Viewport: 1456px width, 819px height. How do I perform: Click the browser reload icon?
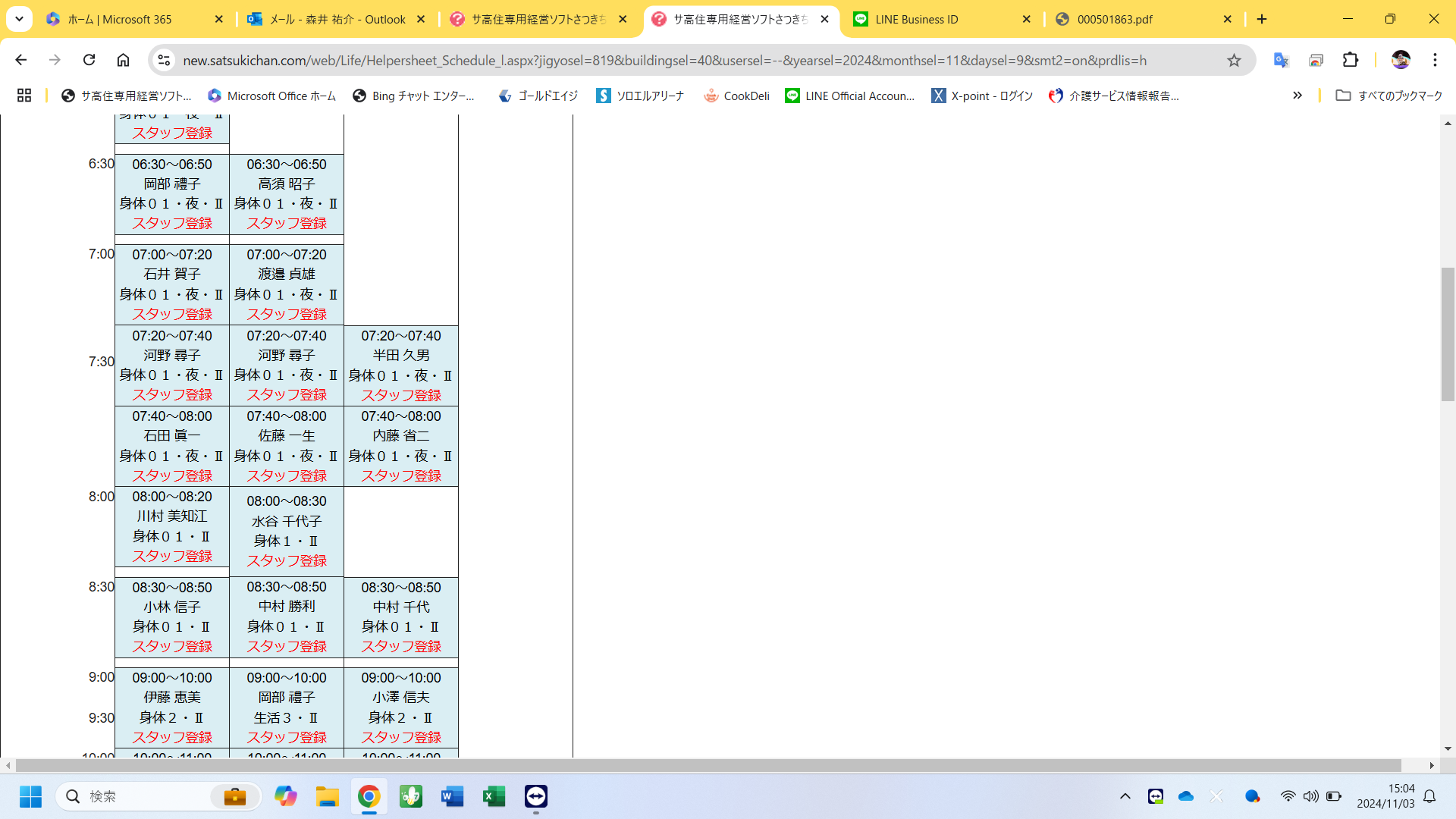[89, 60]
